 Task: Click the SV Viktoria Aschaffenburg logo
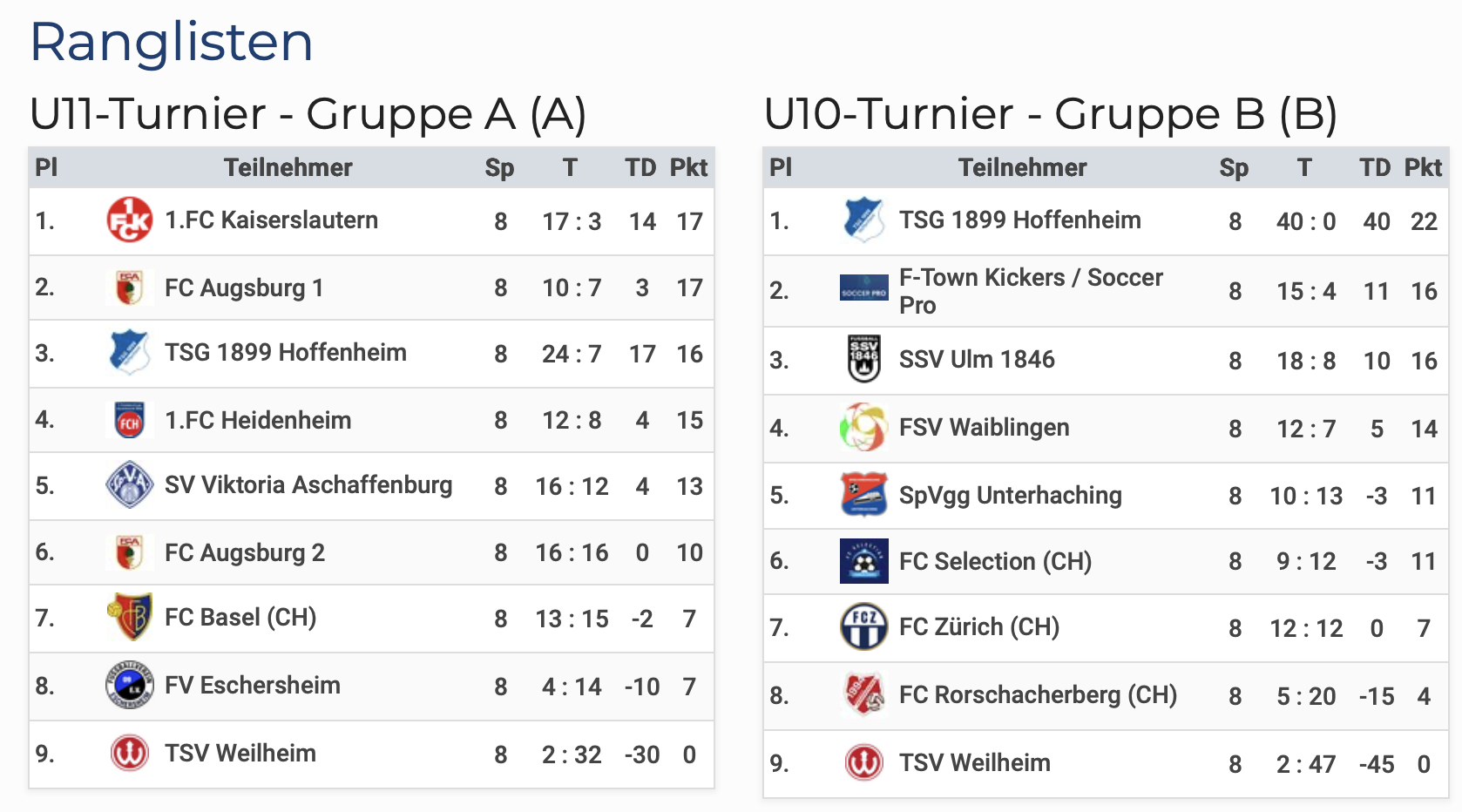pos(129,485)
